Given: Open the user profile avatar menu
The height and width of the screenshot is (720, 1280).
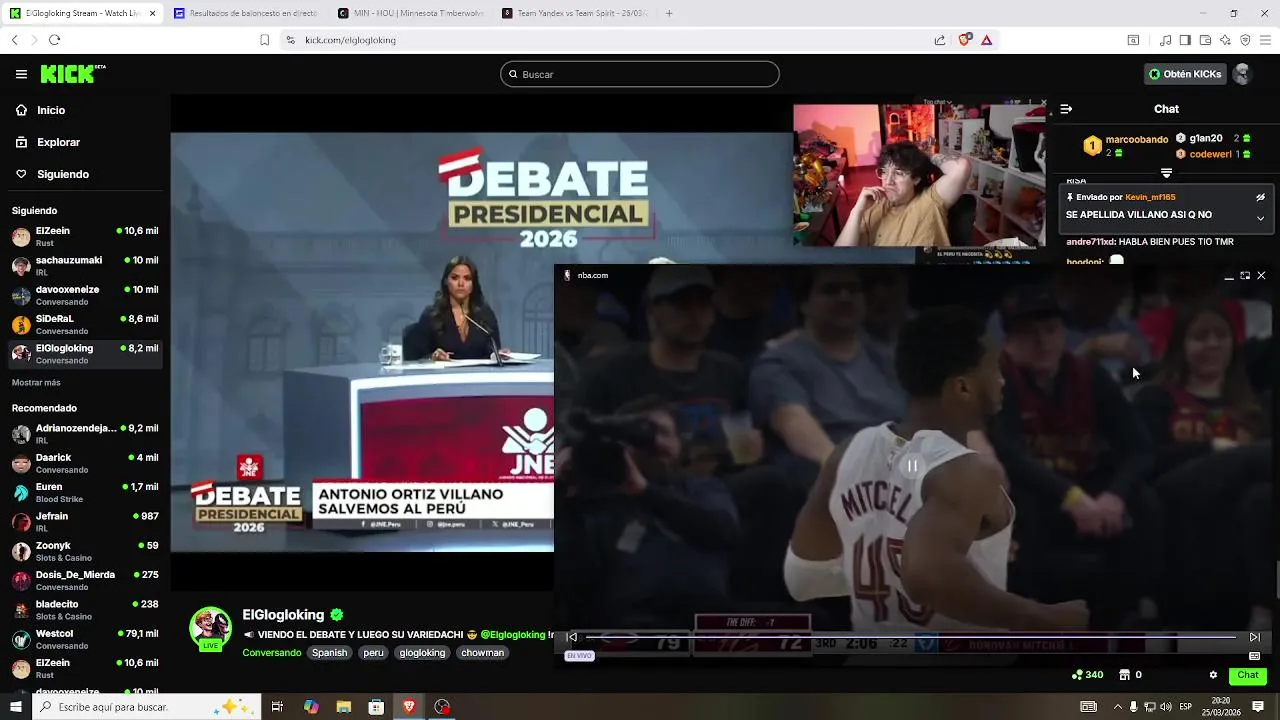Looking at the screenshot, I should click(1242, 74).
